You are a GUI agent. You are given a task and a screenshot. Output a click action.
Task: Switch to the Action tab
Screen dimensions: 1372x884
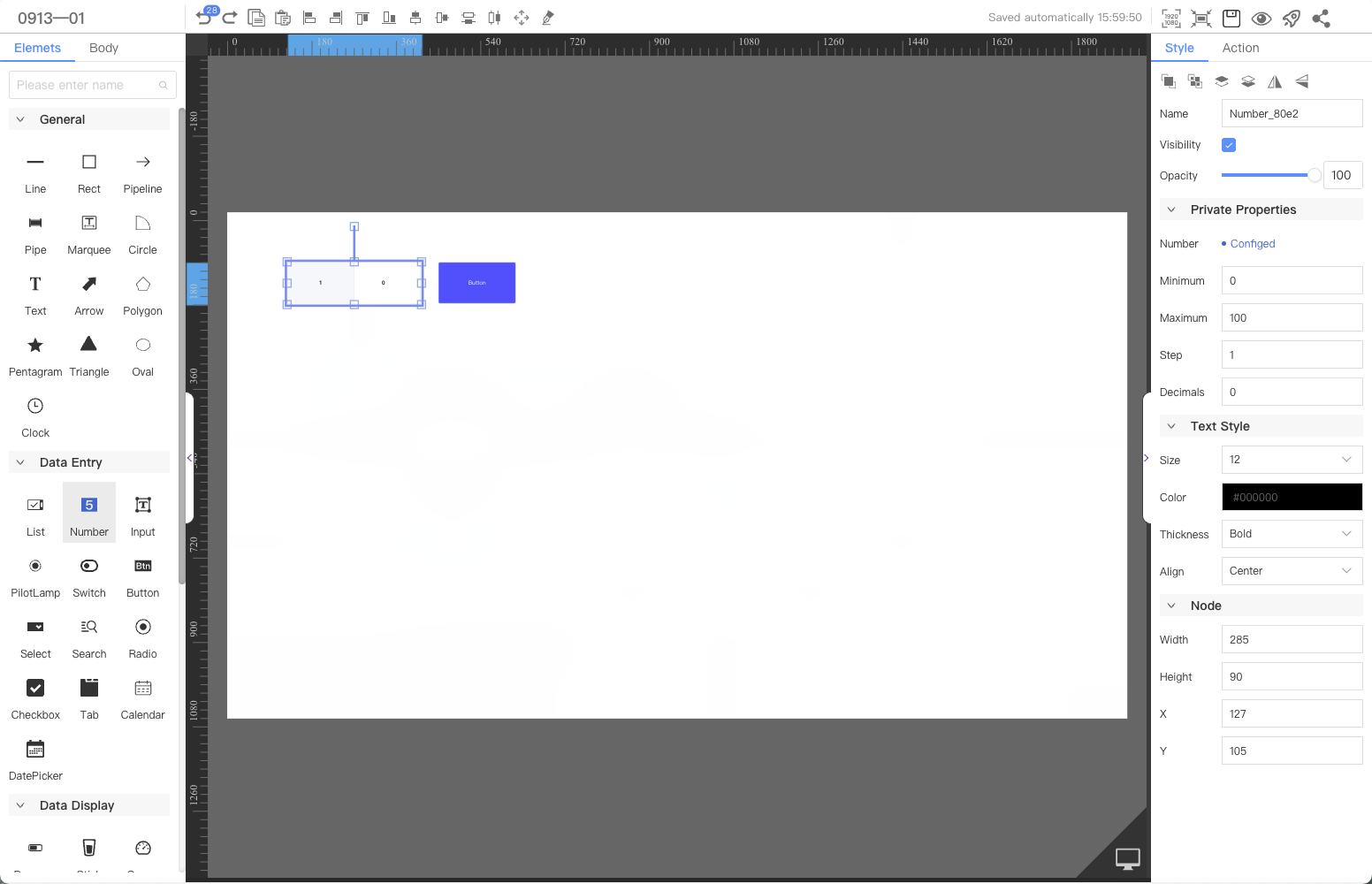(1240, 48)
